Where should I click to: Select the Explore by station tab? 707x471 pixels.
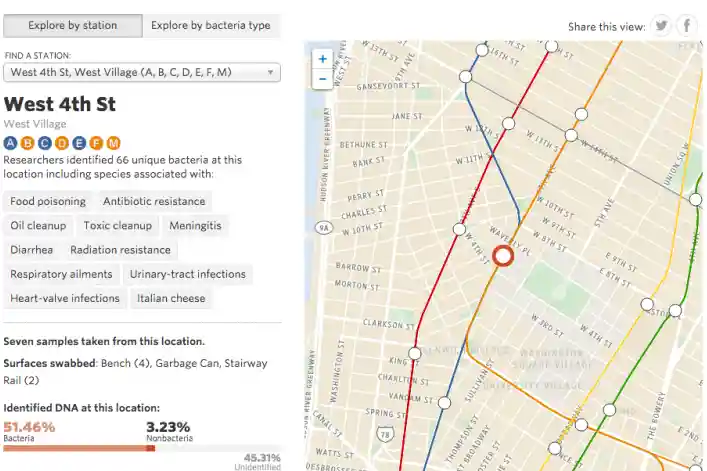pos(73,26)
